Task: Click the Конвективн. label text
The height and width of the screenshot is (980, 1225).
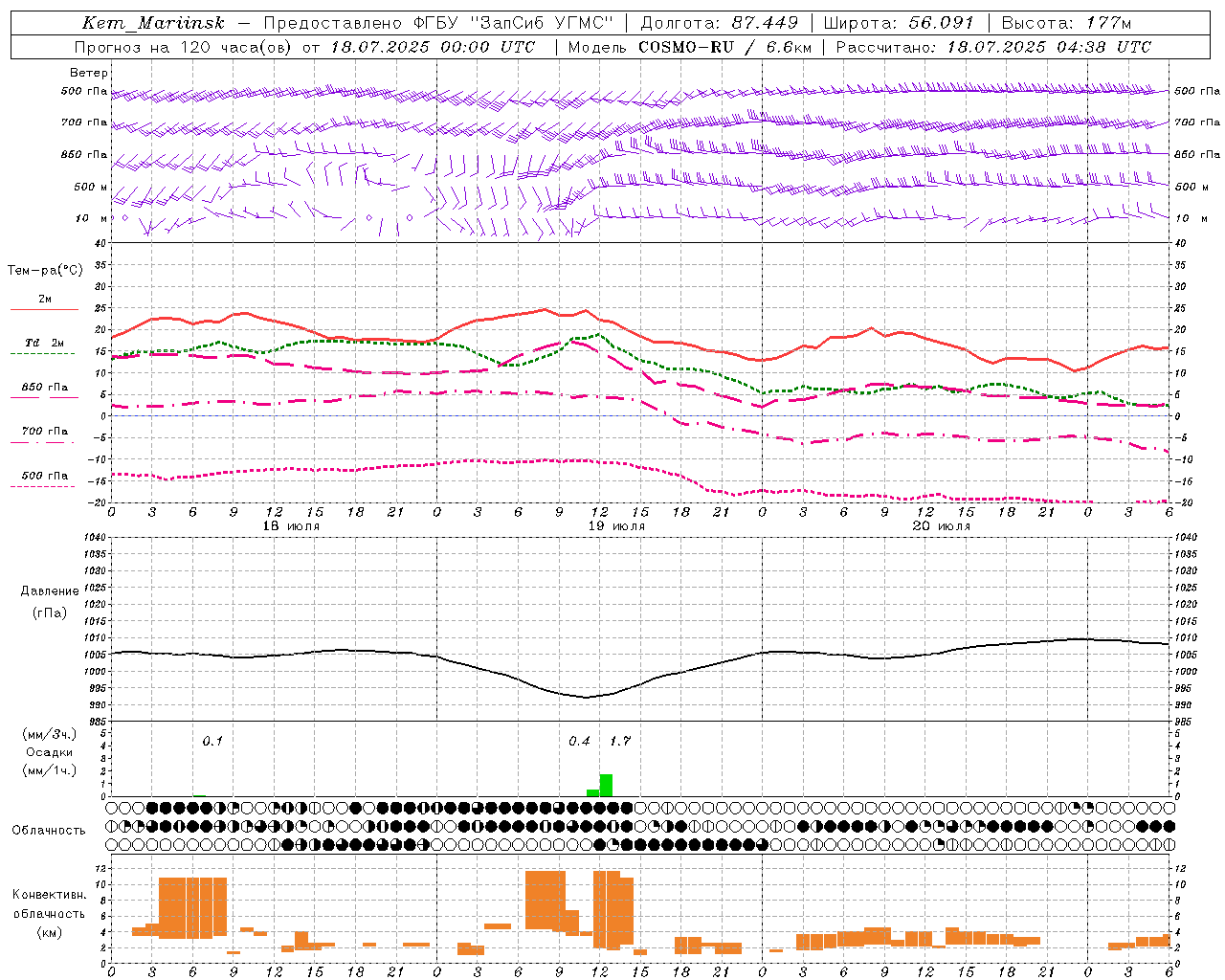Action: 50,895
